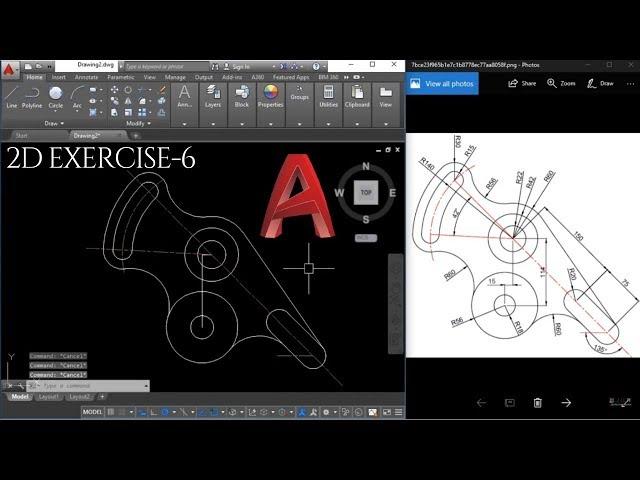Toggle the drawing Grid display

coord(111,412)
